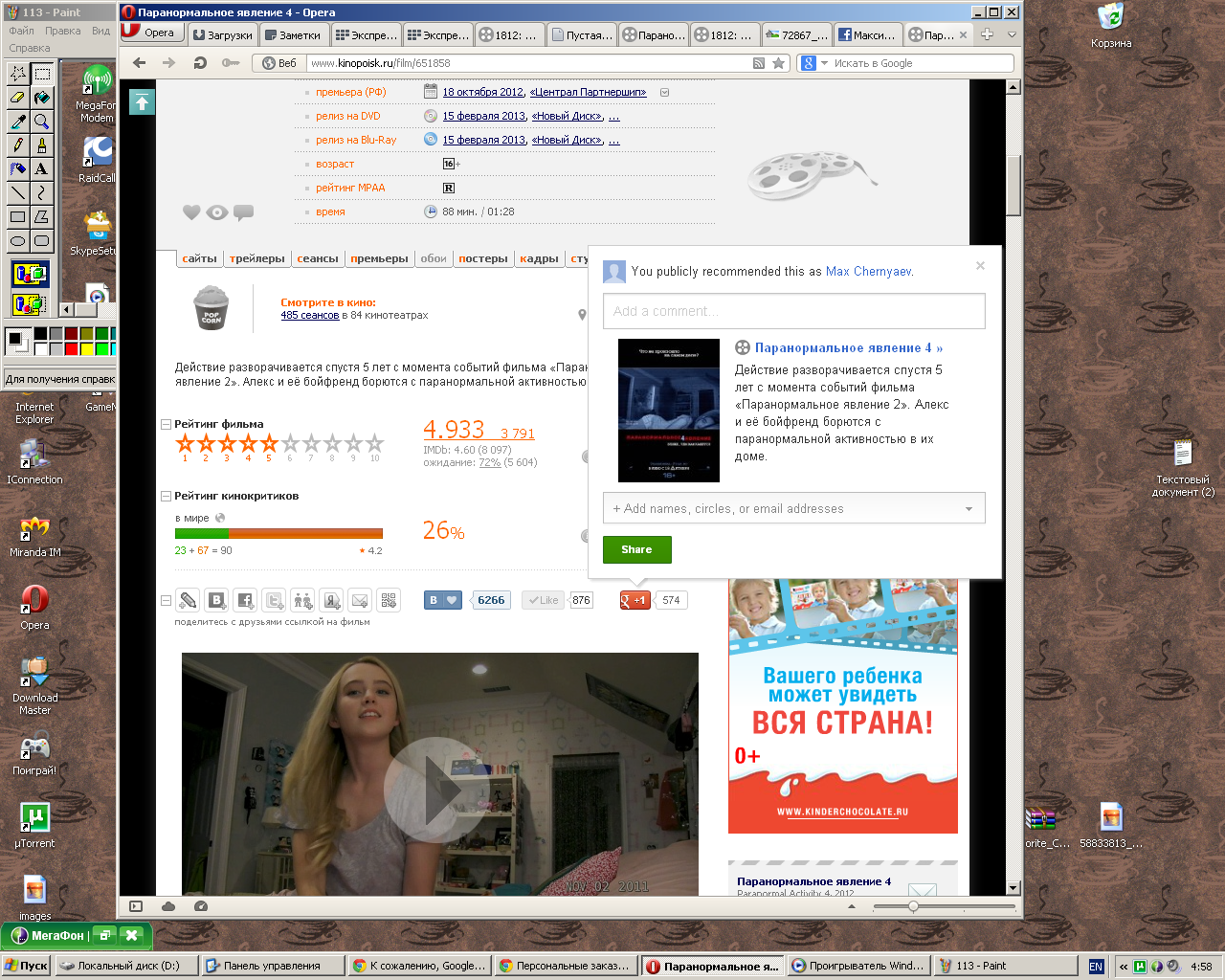Choose the Pencil tool in Paint
Viewport: 1225px width, 980px height.
click(18, 145)
